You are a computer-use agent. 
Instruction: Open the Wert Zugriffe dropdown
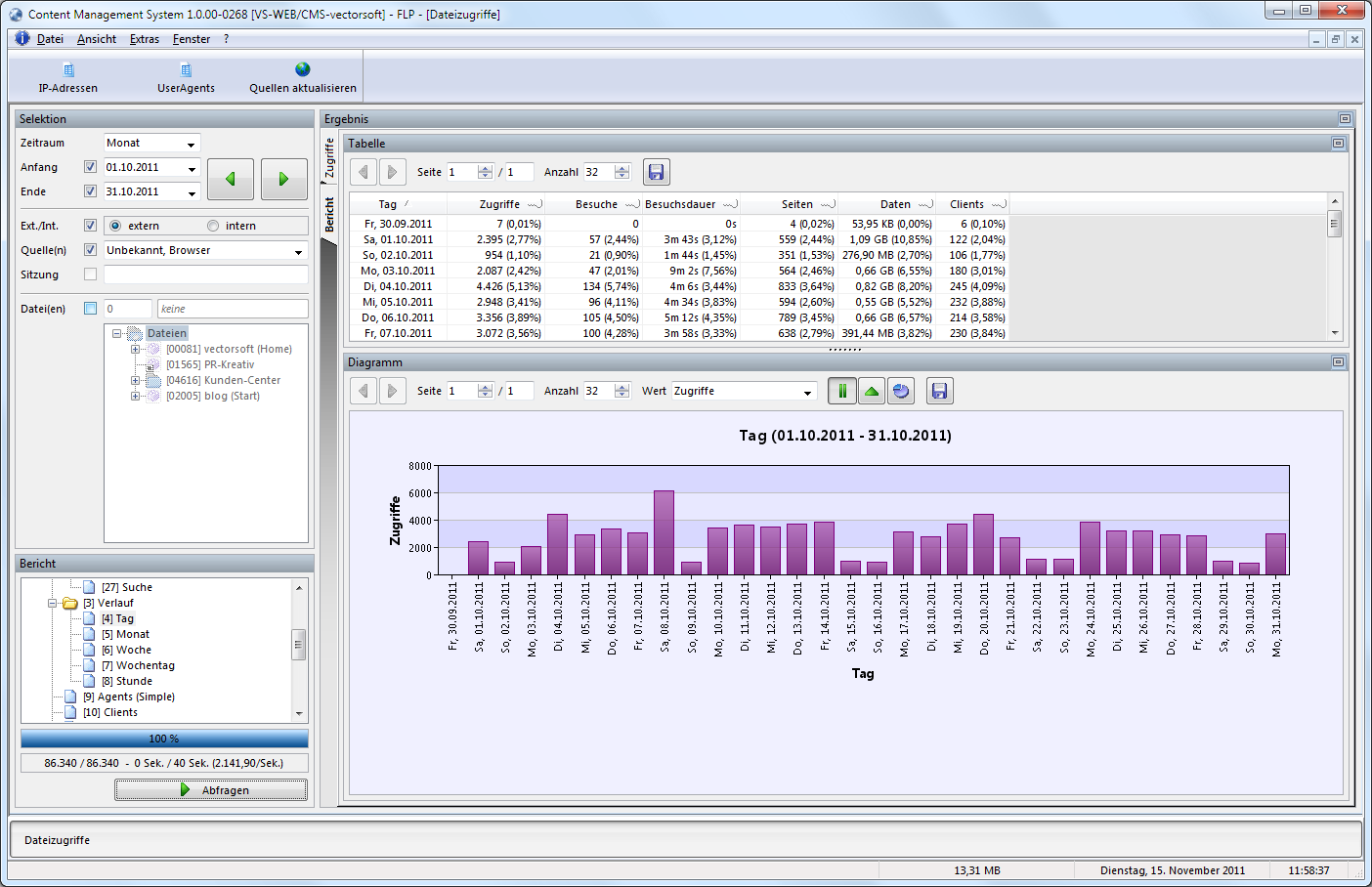pos(807,392)
